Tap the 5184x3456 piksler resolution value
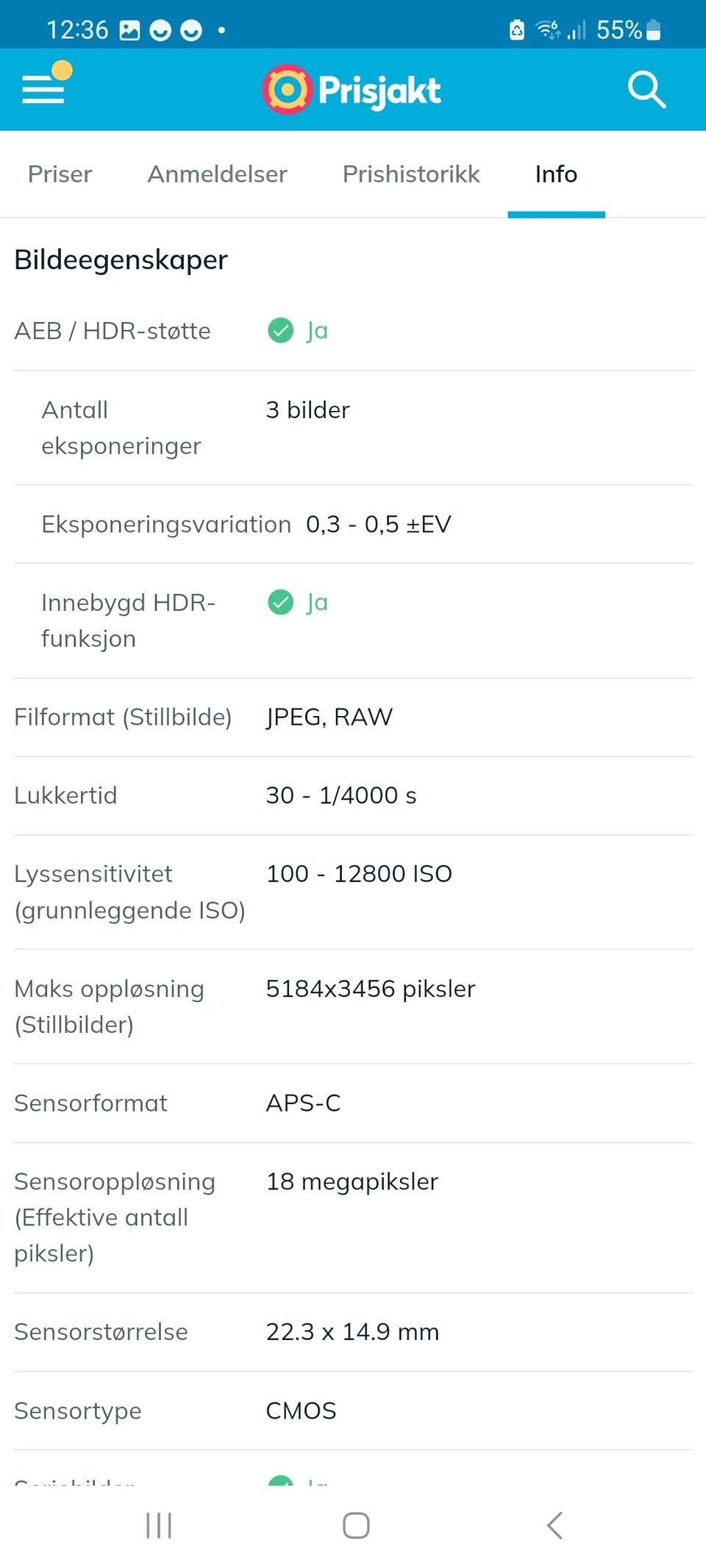 370,989
